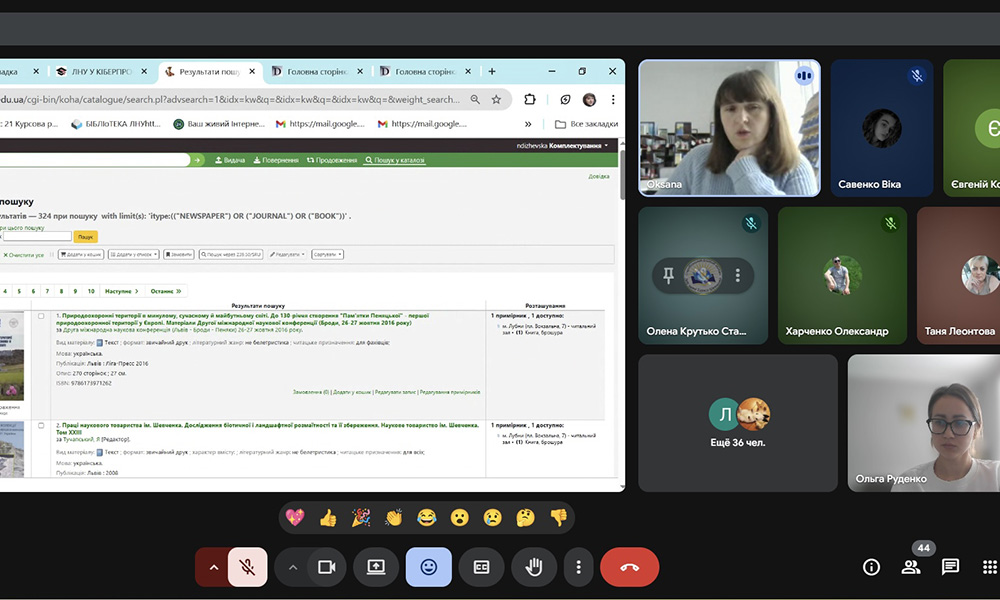Click the present screen icon
1000x600 pixels.
[376, 567]
